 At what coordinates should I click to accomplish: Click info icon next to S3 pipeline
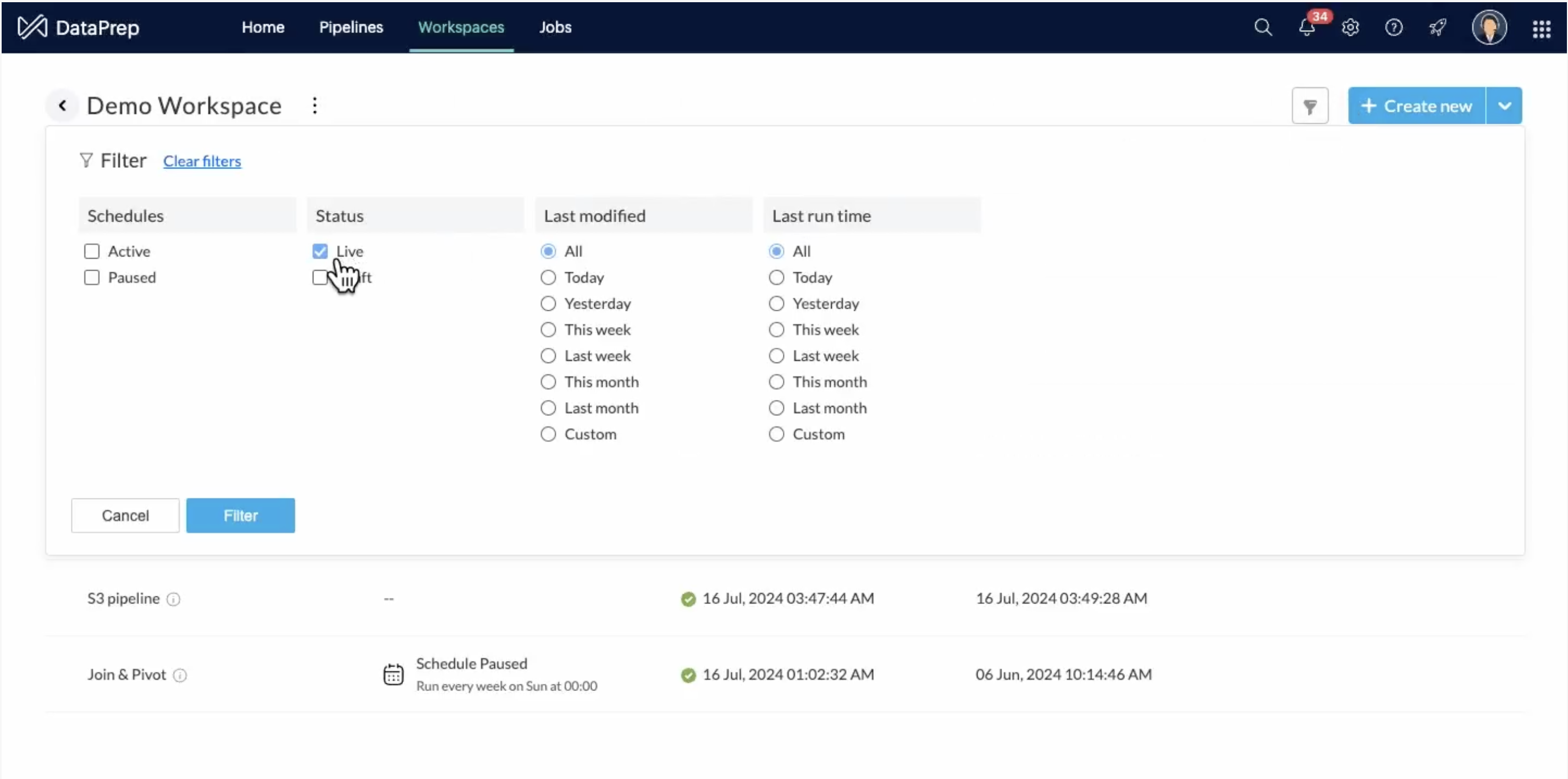174,599
